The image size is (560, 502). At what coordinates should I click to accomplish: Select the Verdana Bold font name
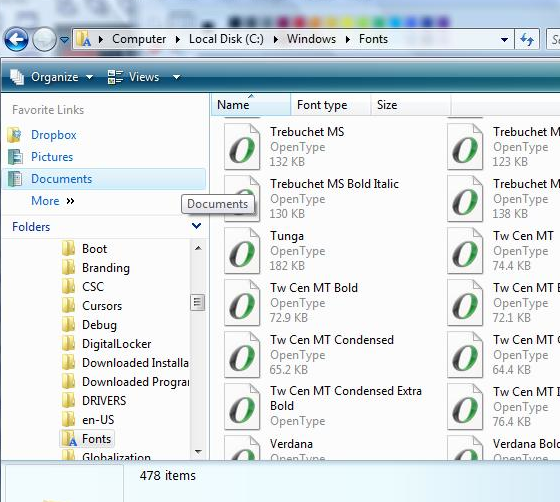pos(526,444)
